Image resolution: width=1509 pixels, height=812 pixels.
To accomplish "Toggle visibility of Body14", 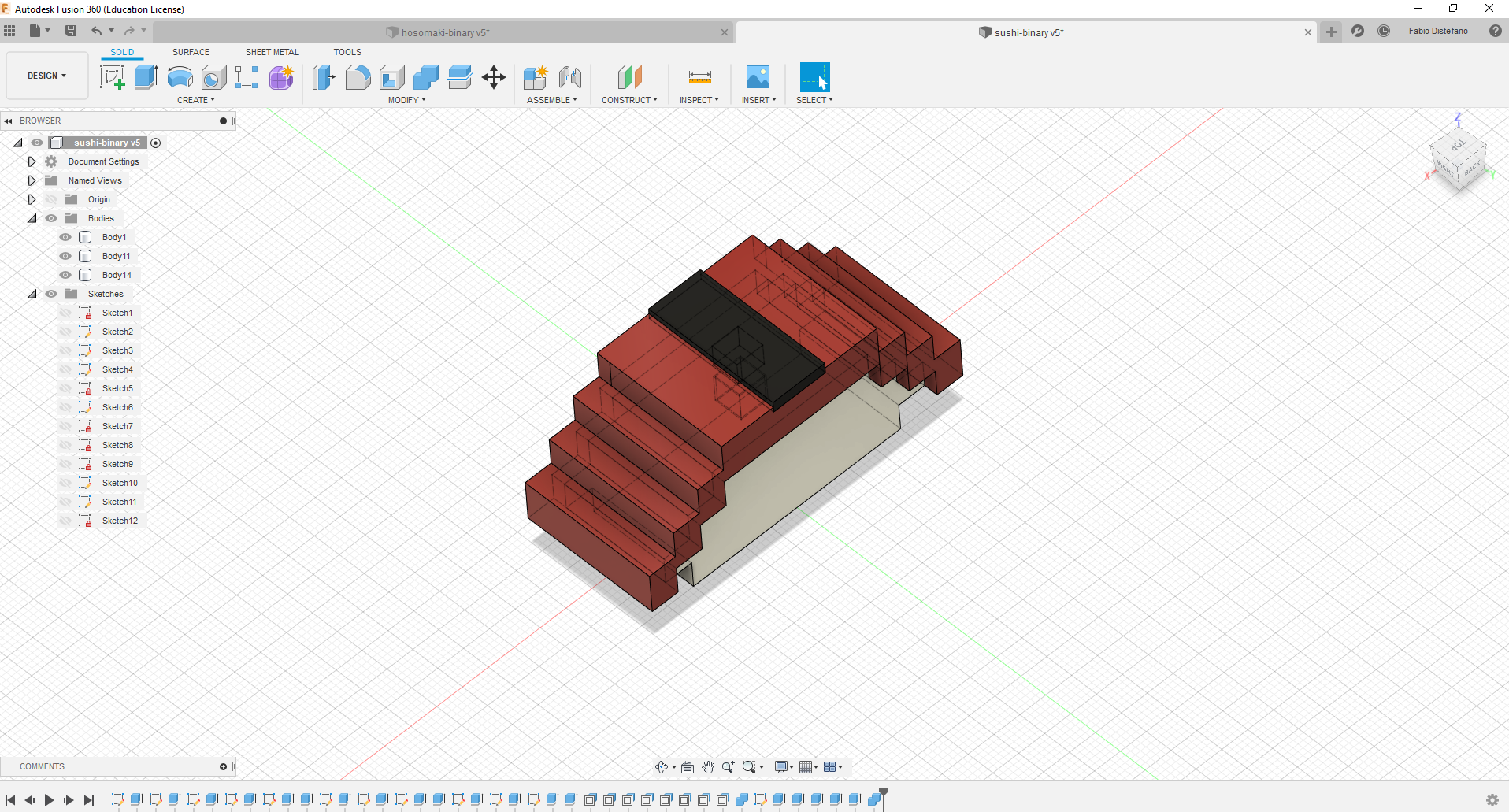I will click(x=65, y=275).
